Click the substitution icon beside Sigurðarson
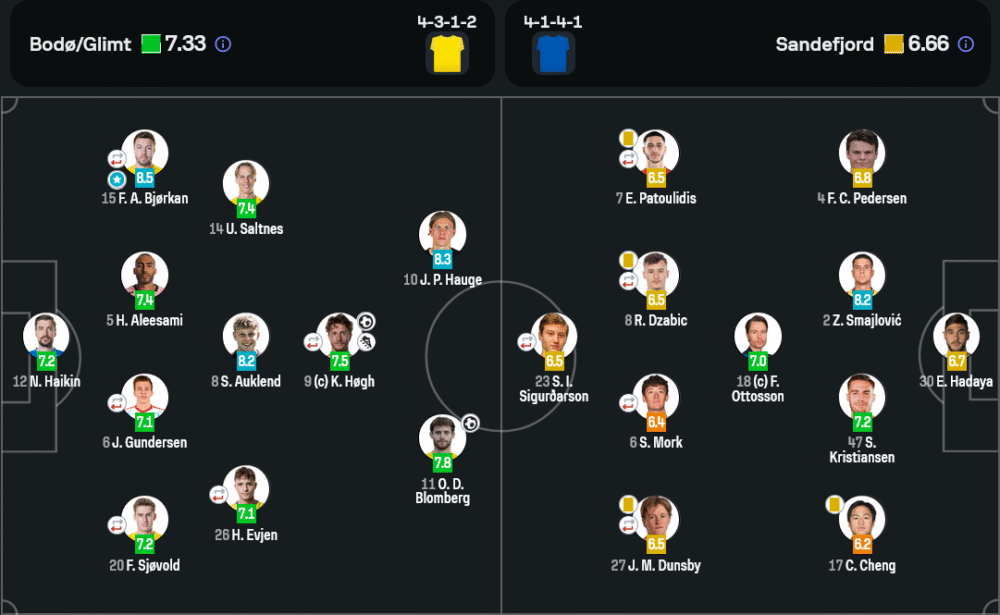The height and width of the screenshot is (615, 1000). pos(525,342)
